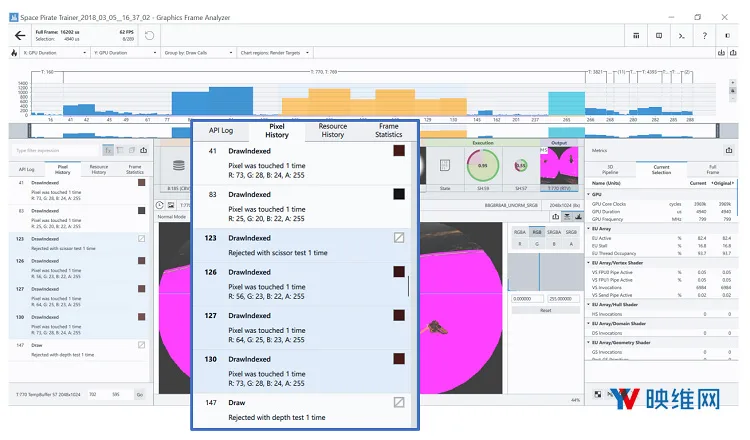Click the database input geometry icon
The height and width of the screenshot is (440, 750).
(x=179, y=165)
